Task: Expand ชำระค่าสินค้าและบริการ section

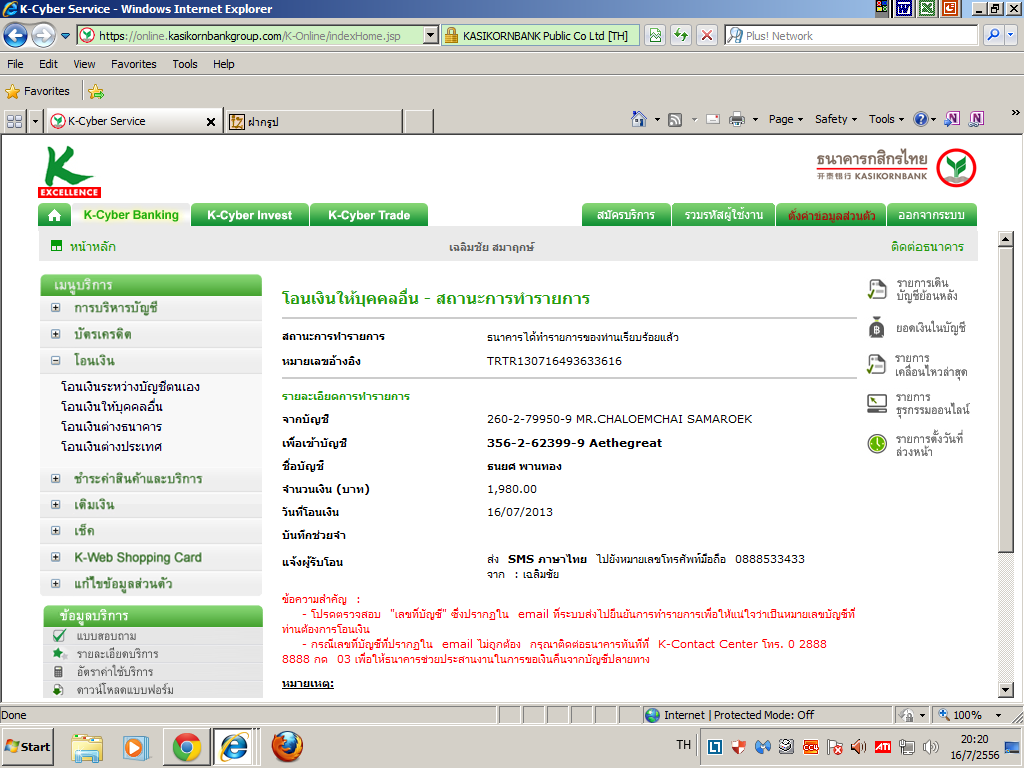Action: pos(56,479)
